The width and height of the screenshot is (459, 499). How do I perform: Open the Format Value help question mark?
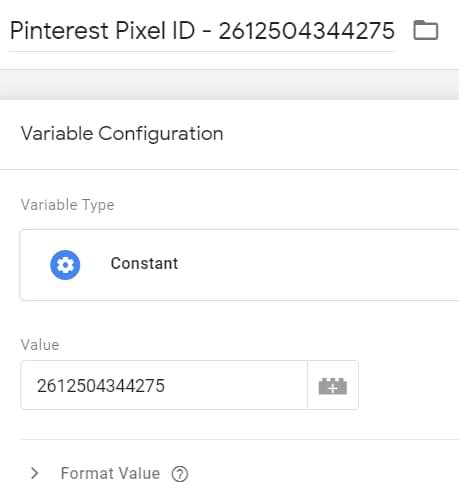[180, 474]
